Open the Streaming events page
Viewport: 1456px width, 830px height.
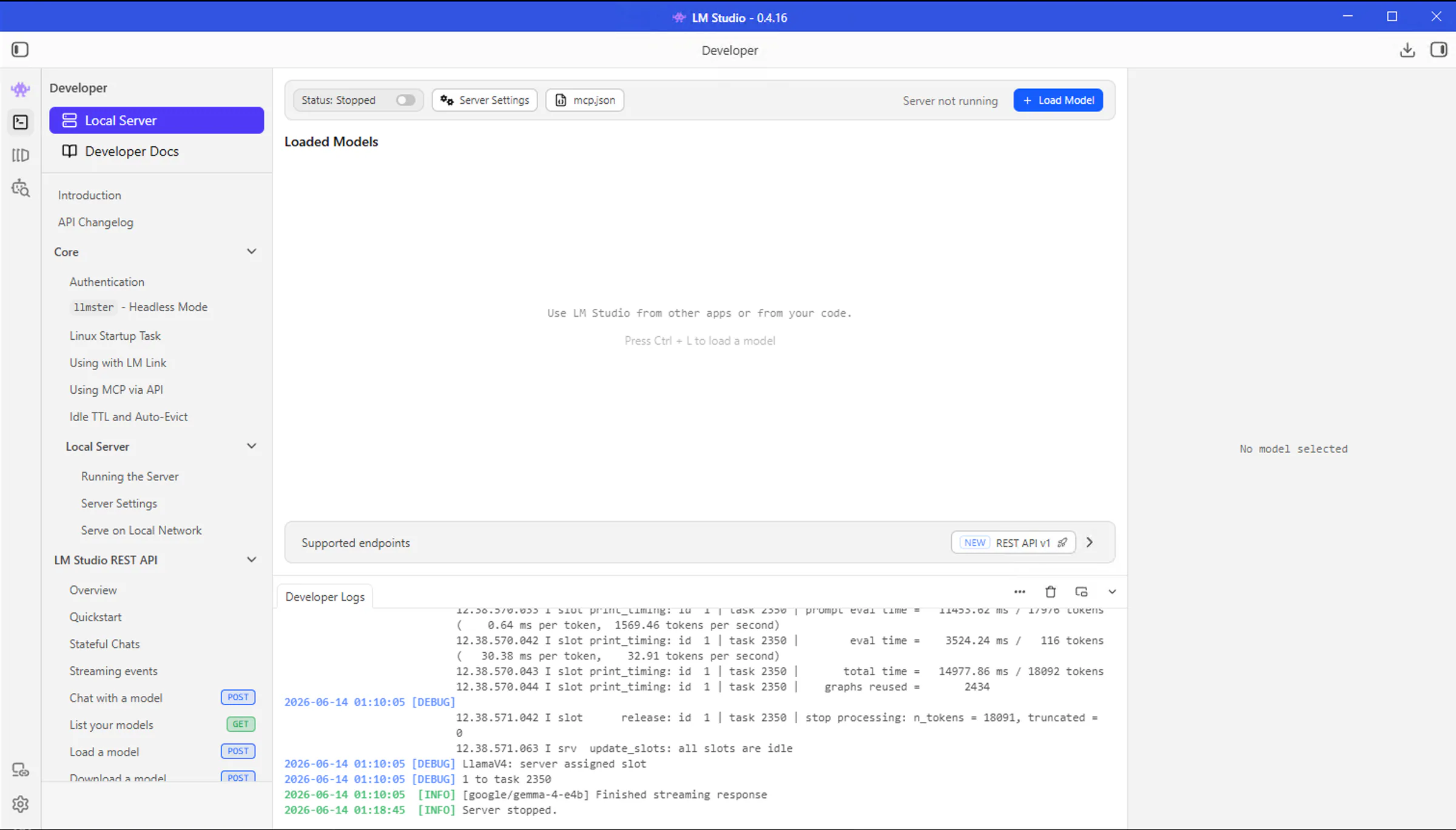tap(113, 671)
